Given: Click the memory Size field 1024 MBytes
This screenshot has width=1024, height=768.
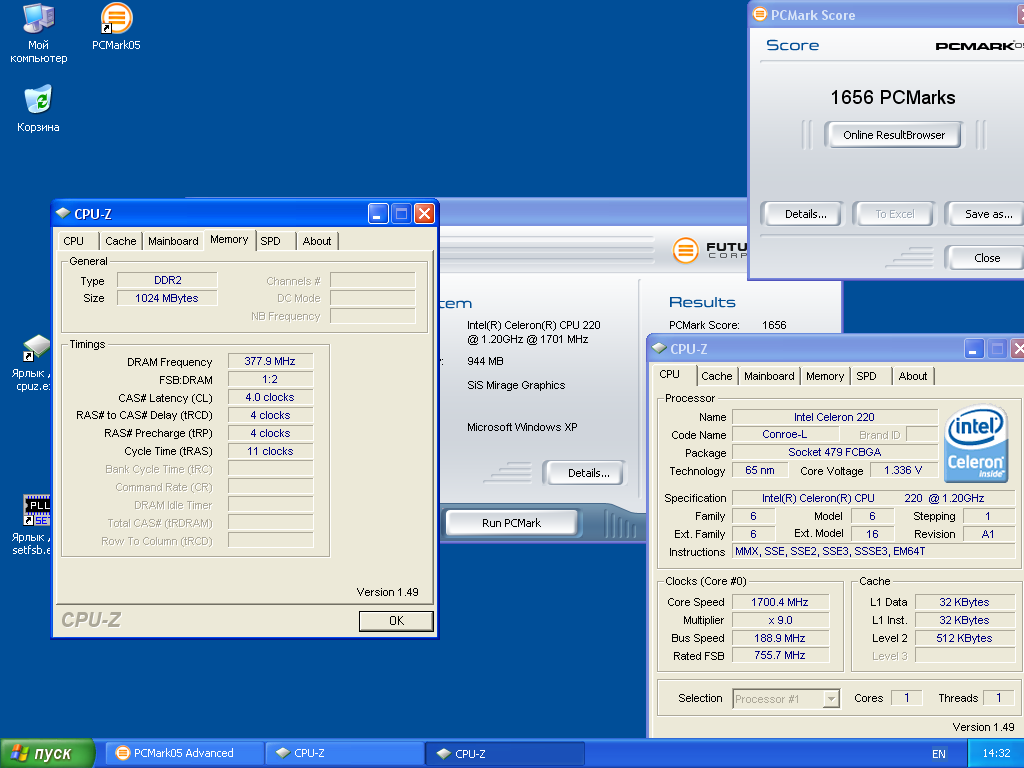Looking at the screenshot, I should point(167,298).
